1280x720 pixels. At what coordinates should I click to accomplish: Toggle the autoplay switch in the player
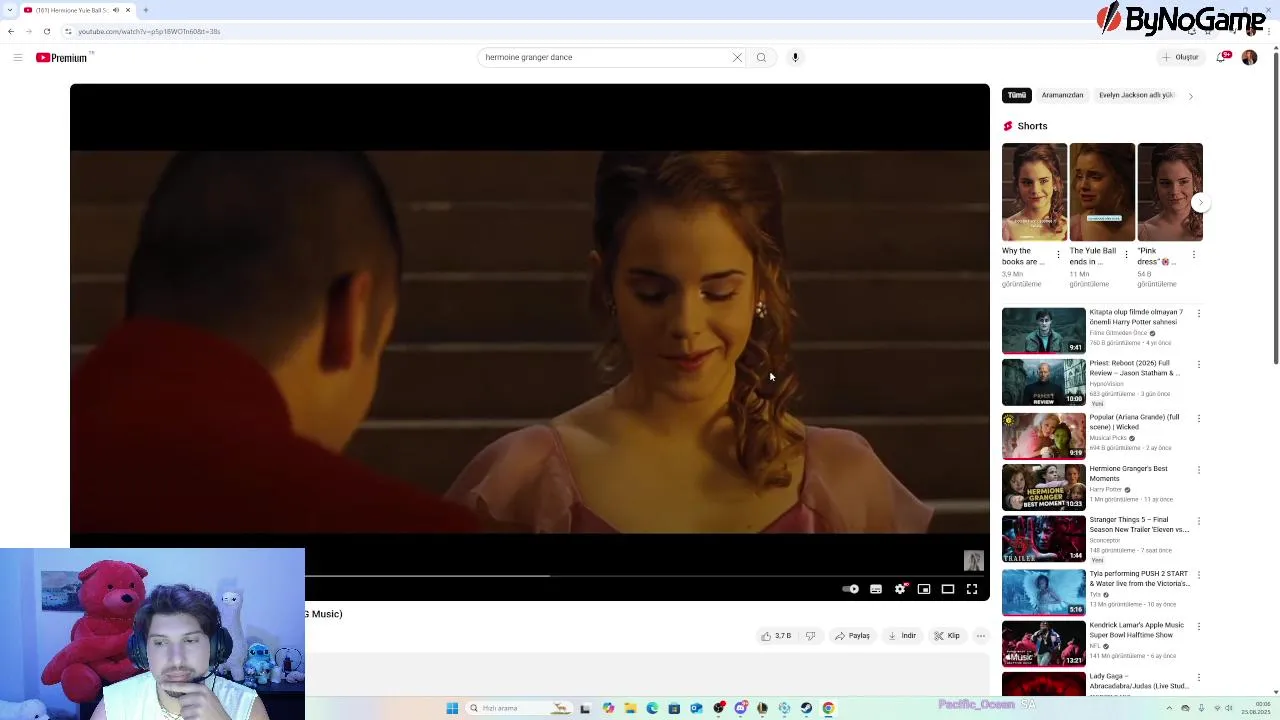pos(850,589)
